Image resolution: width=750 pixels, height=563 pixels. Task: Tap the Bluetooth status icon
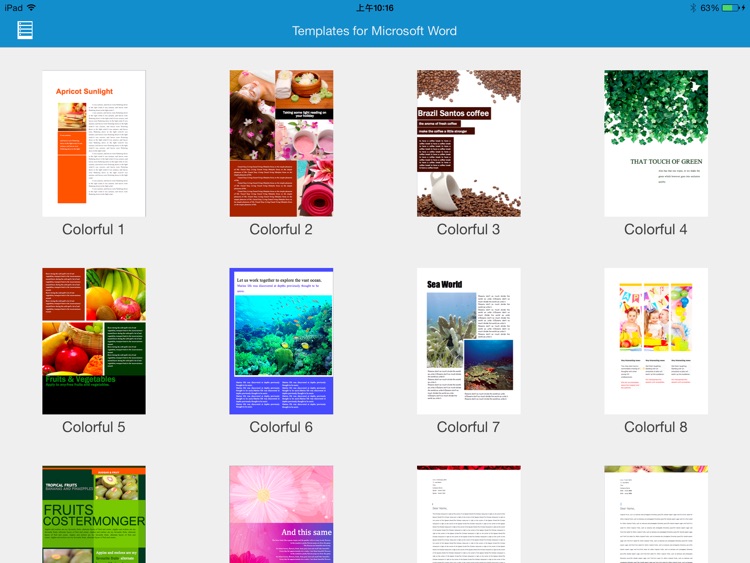point(693,8)
